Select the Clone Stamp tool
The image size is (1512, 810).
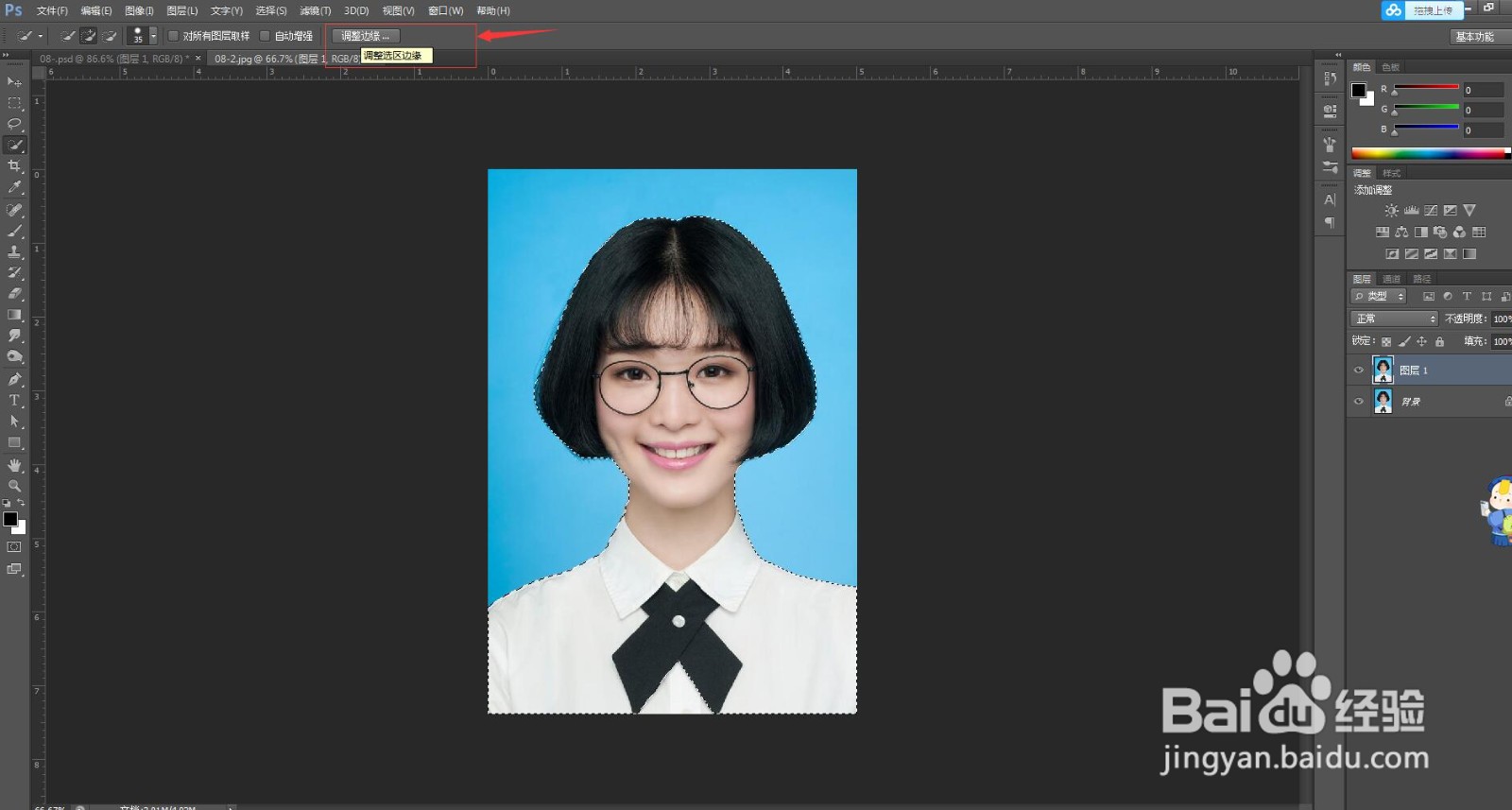click(14, 251)
